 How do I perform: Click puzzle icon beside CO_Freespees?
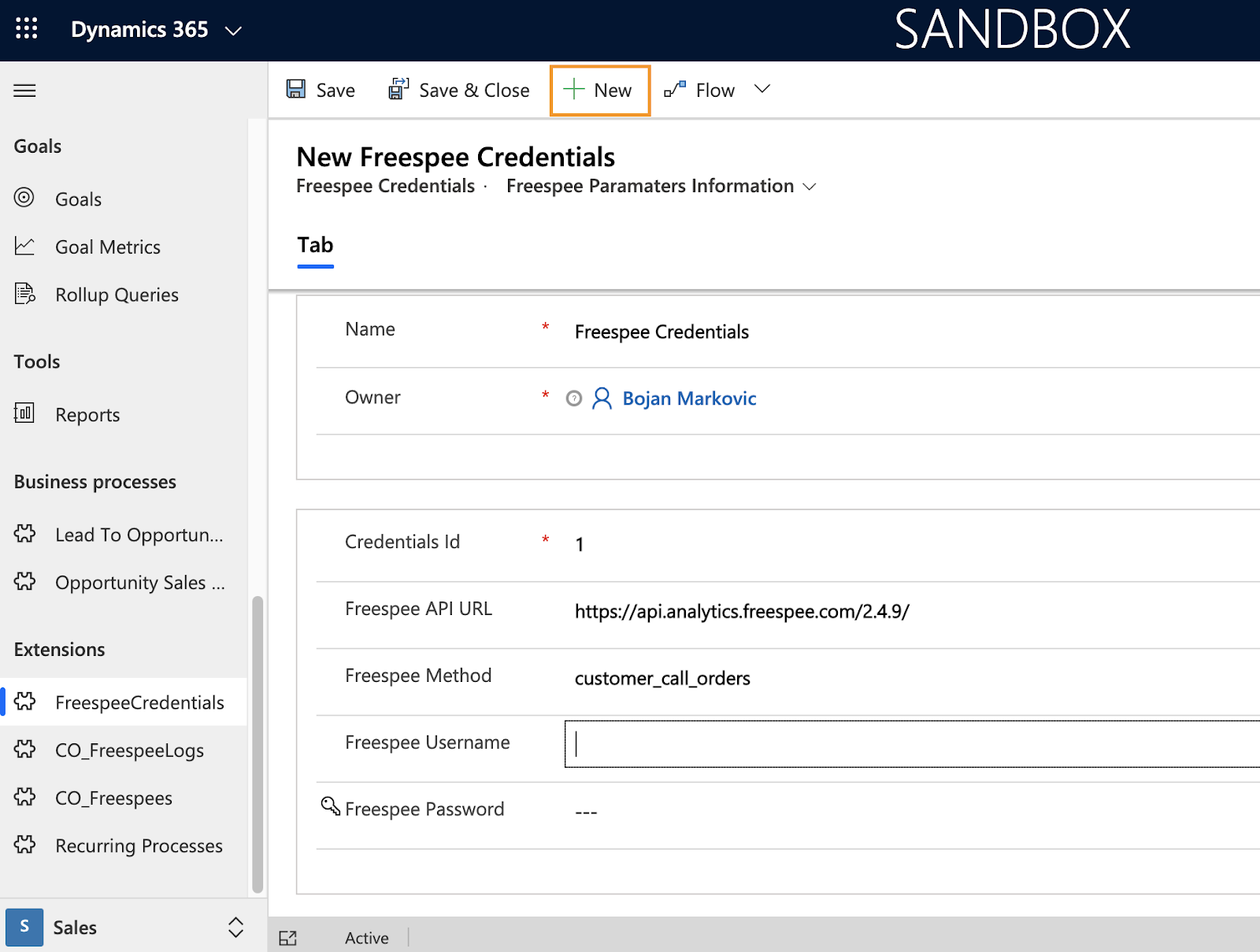click(24, 797)
